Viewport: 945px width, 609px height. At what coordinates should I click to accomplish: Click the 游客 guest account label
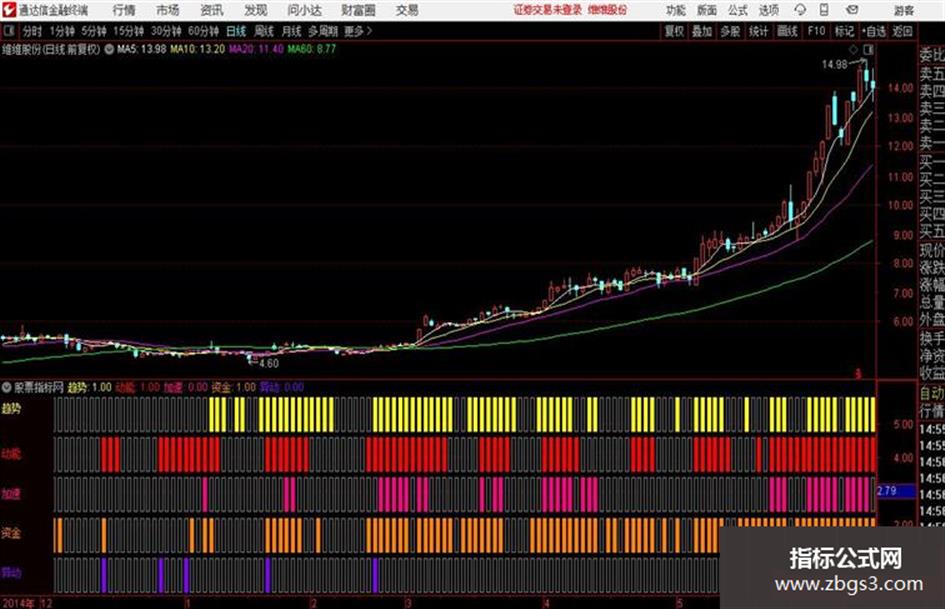coord(904,10)
